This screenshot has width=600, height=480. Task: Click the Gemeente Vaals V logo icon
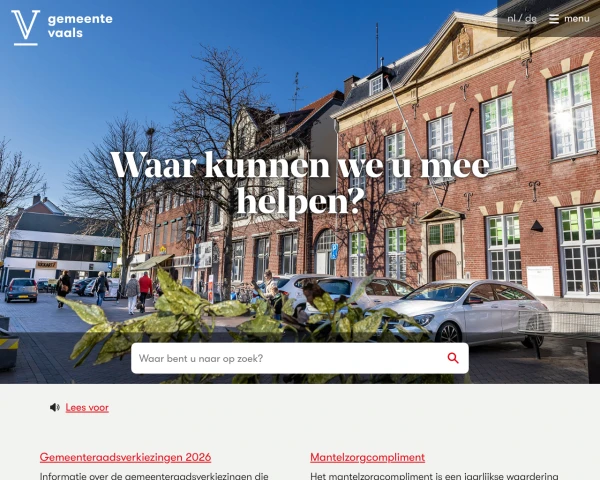pos(25,28)
